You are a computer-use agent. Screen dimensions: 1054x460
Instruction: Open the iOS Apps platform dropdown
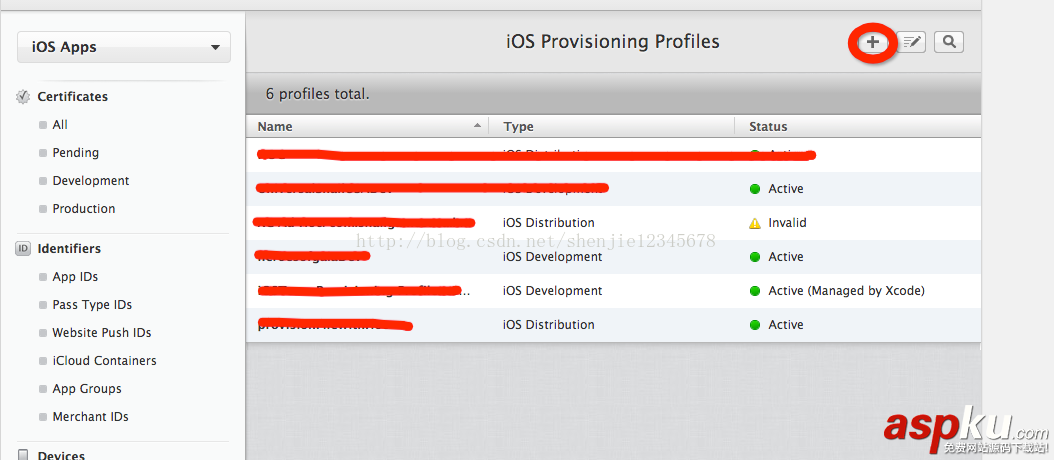(124, 47)
